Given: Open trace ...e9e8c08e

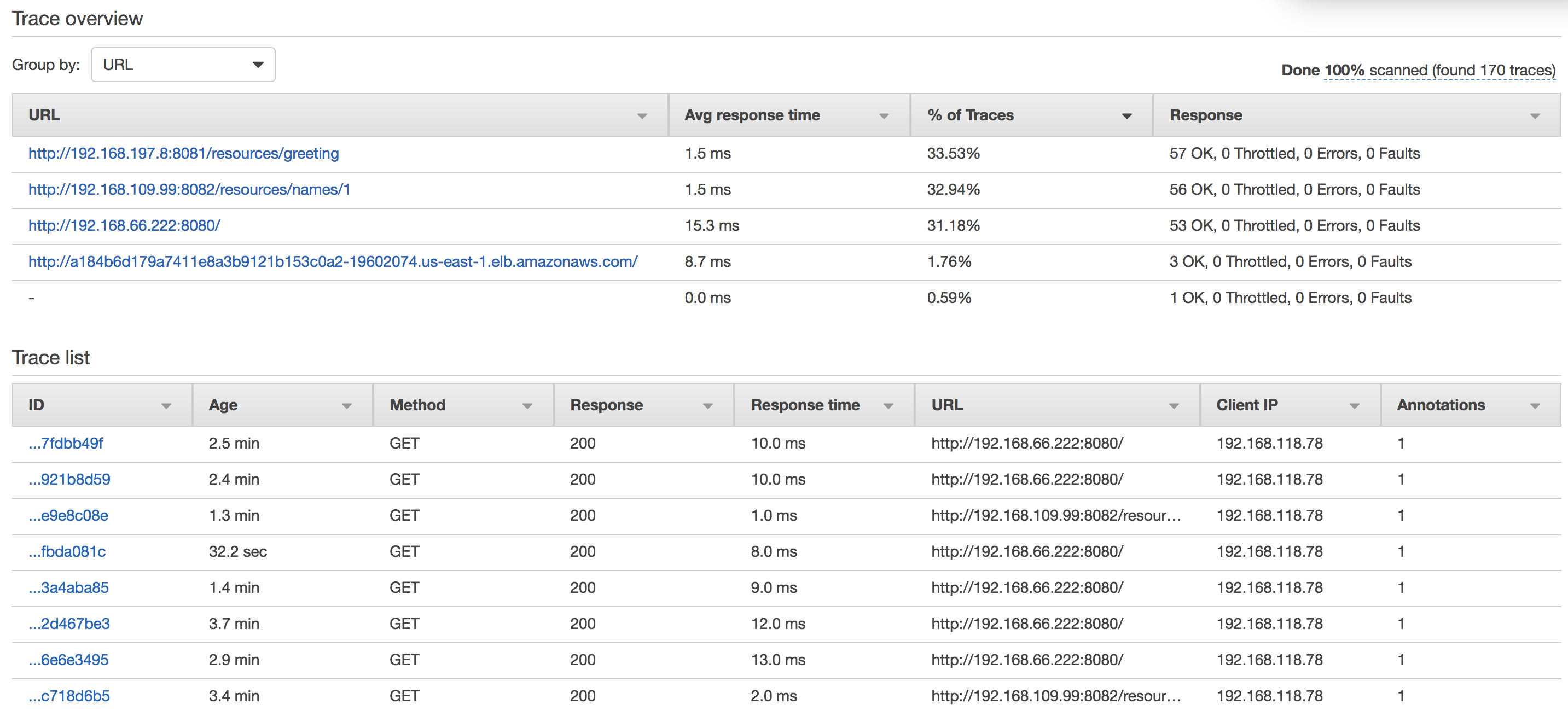Looking at the screenshot, I should point(68,515).
